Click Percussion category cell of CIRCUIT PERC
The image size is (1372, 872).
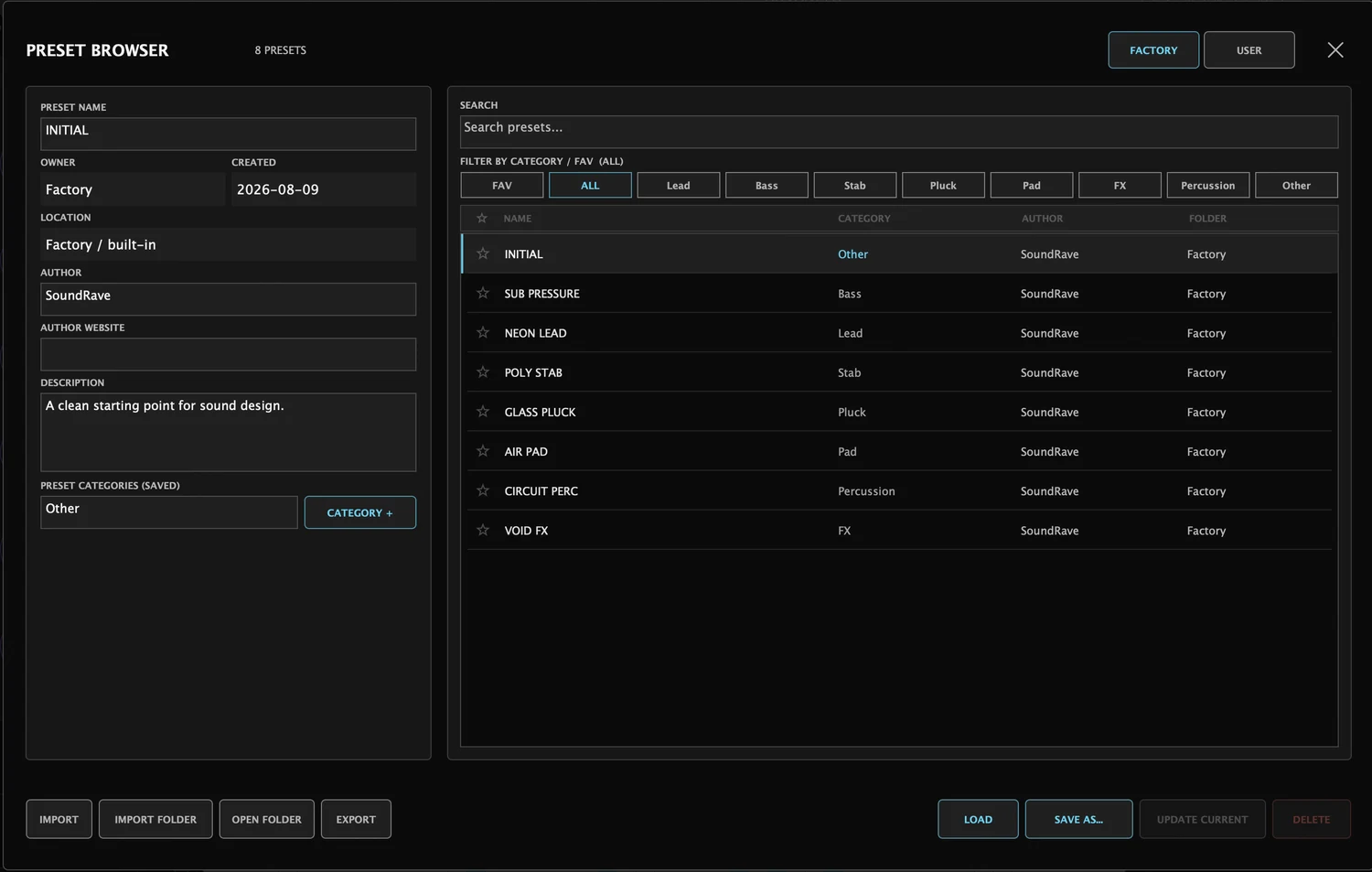866,491
